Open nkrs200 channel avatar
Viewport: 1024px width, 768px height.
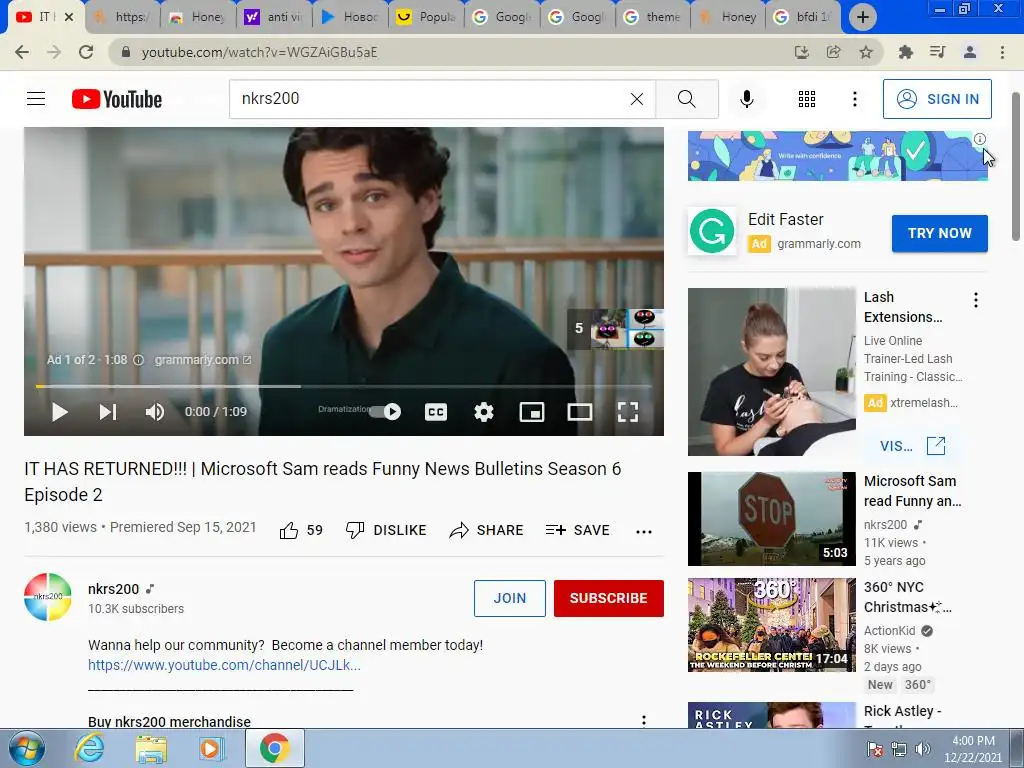point(48,597)
